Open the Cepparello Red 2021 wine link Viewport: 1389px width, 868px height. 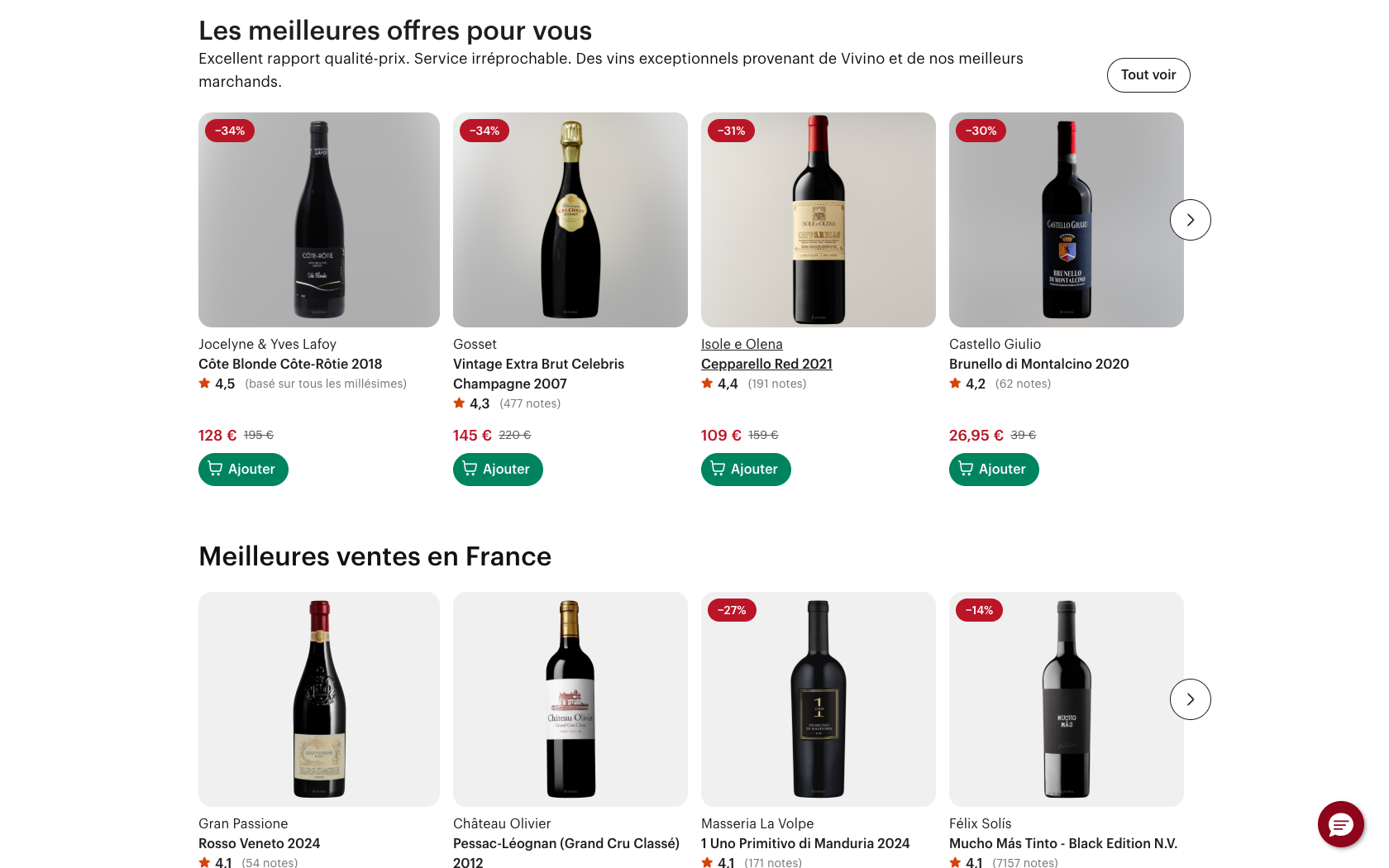coord(766,364)
